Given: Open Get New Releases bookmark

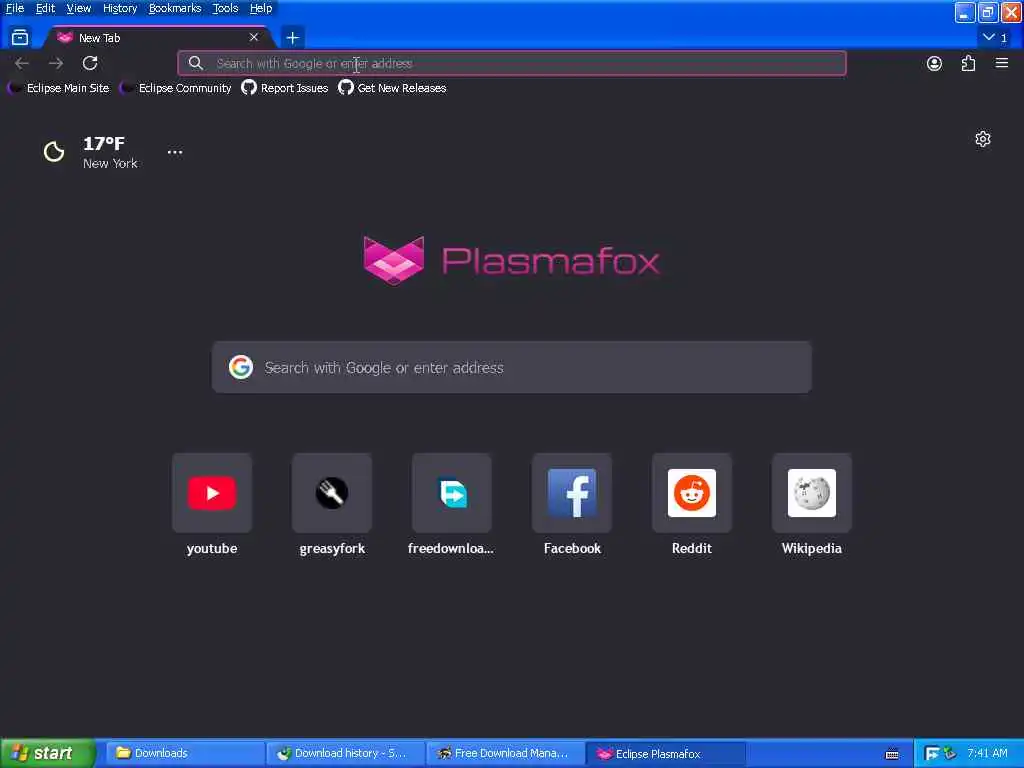Looking at the screenshot, I should [392, 88].
